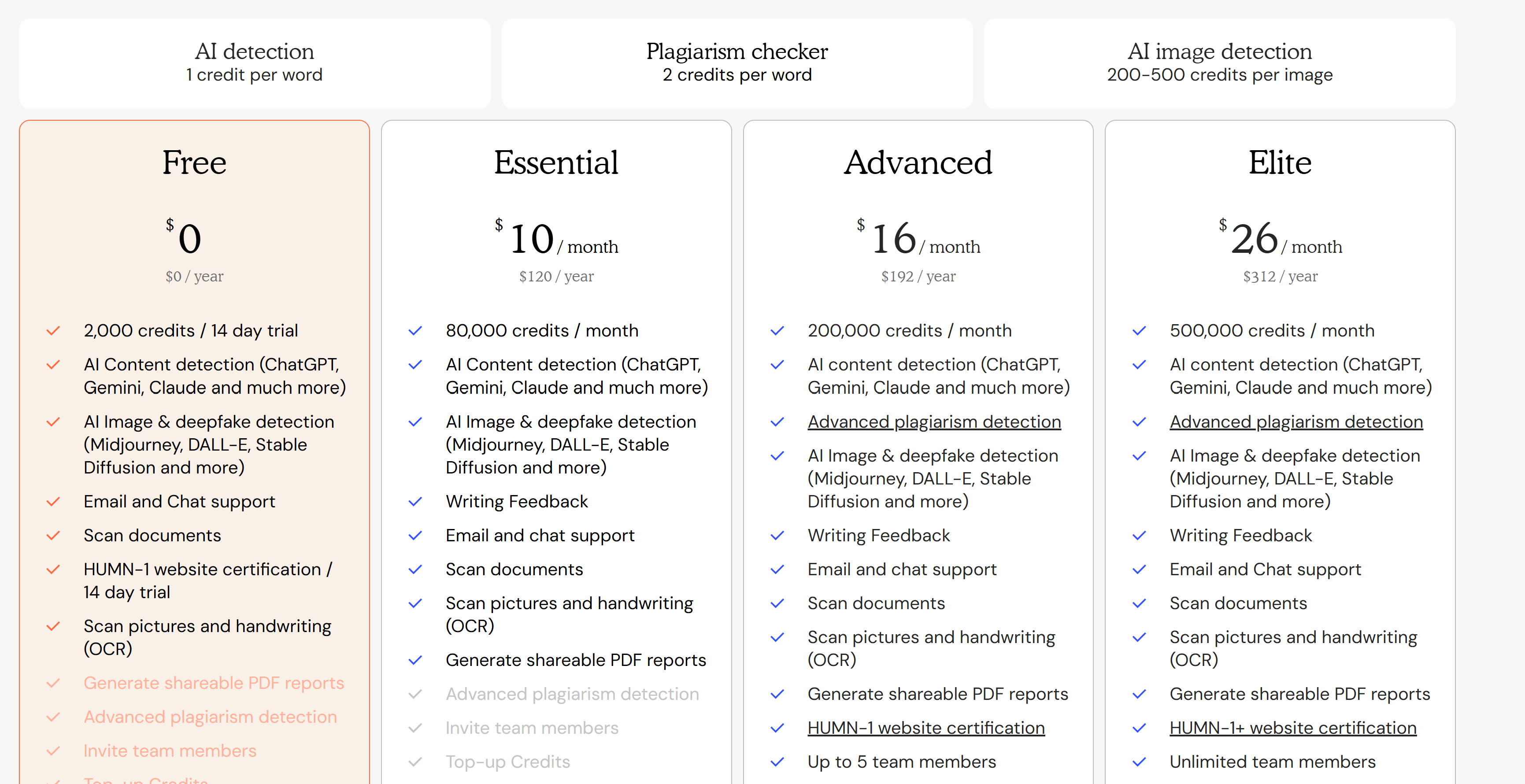Click the greyed checkmark beside Essential Top-up Credits
1525x784 pixels.
415,762
